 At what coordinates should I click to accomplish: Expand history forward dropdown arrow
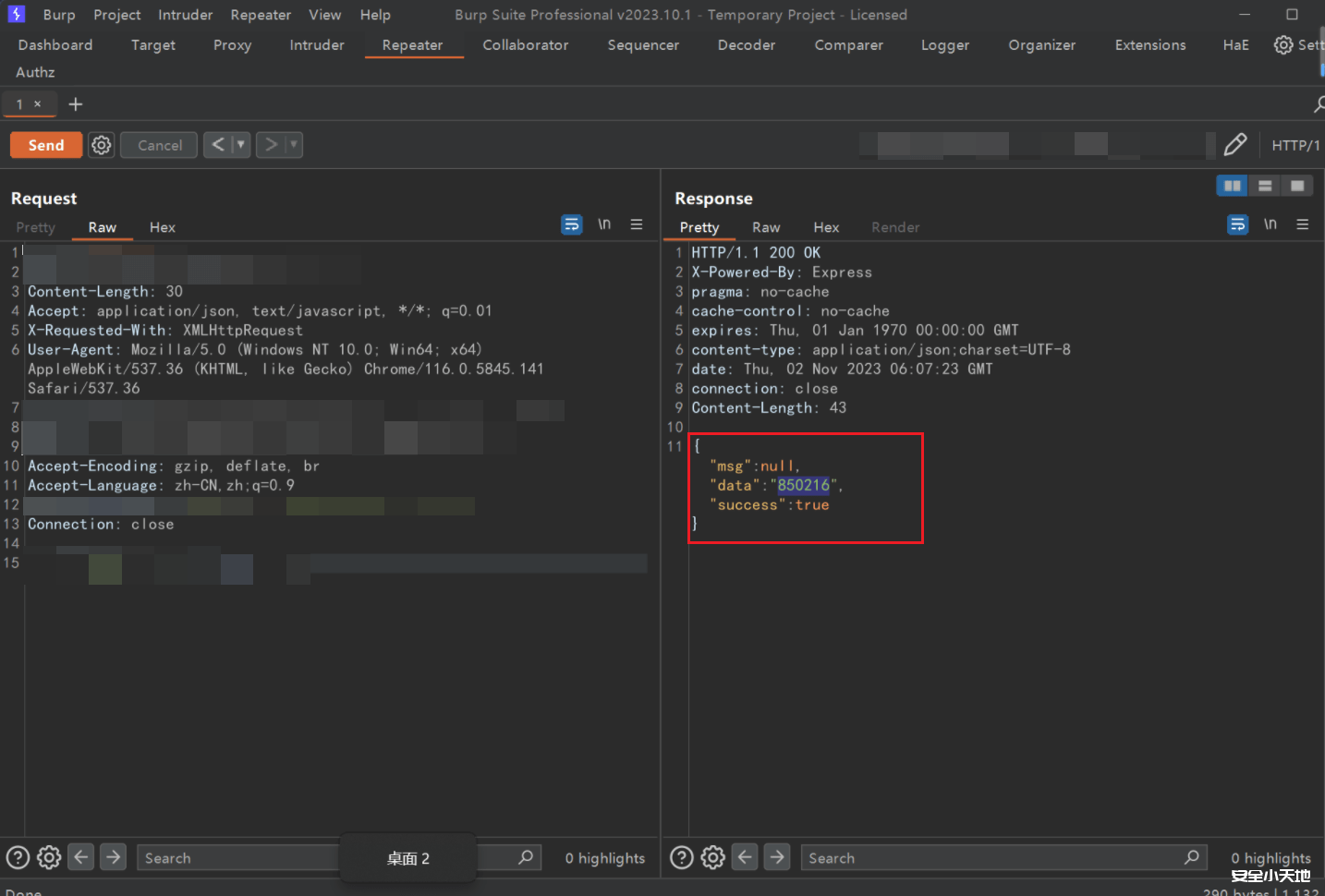click(293, 145)
